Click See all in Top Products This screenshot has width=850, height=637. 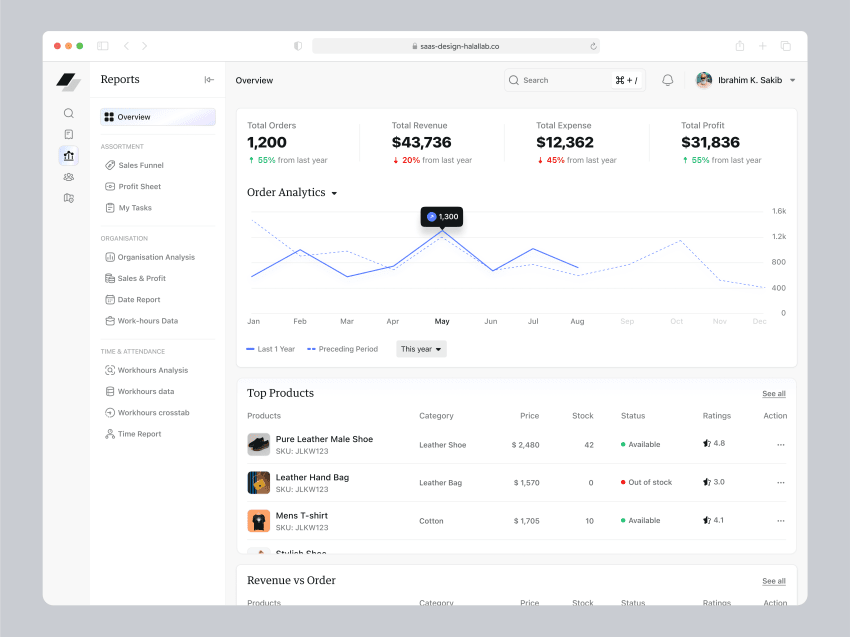pos(773,393)
